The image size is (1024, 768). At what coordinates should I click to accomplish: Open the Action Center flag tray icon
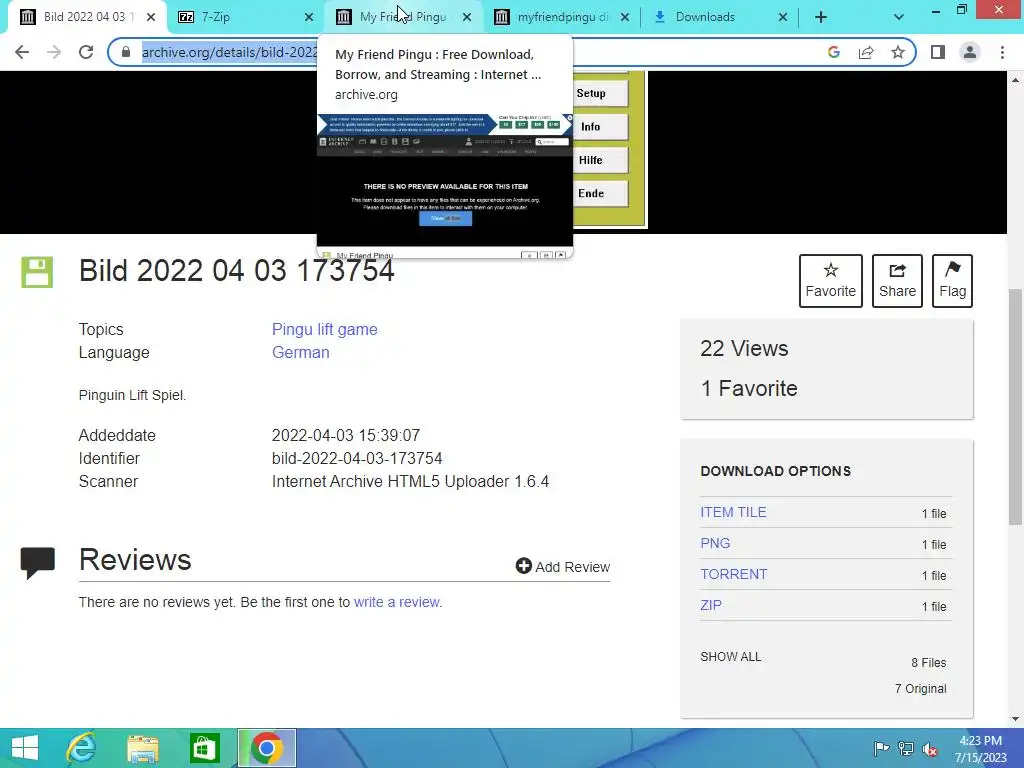click(881, 748)
